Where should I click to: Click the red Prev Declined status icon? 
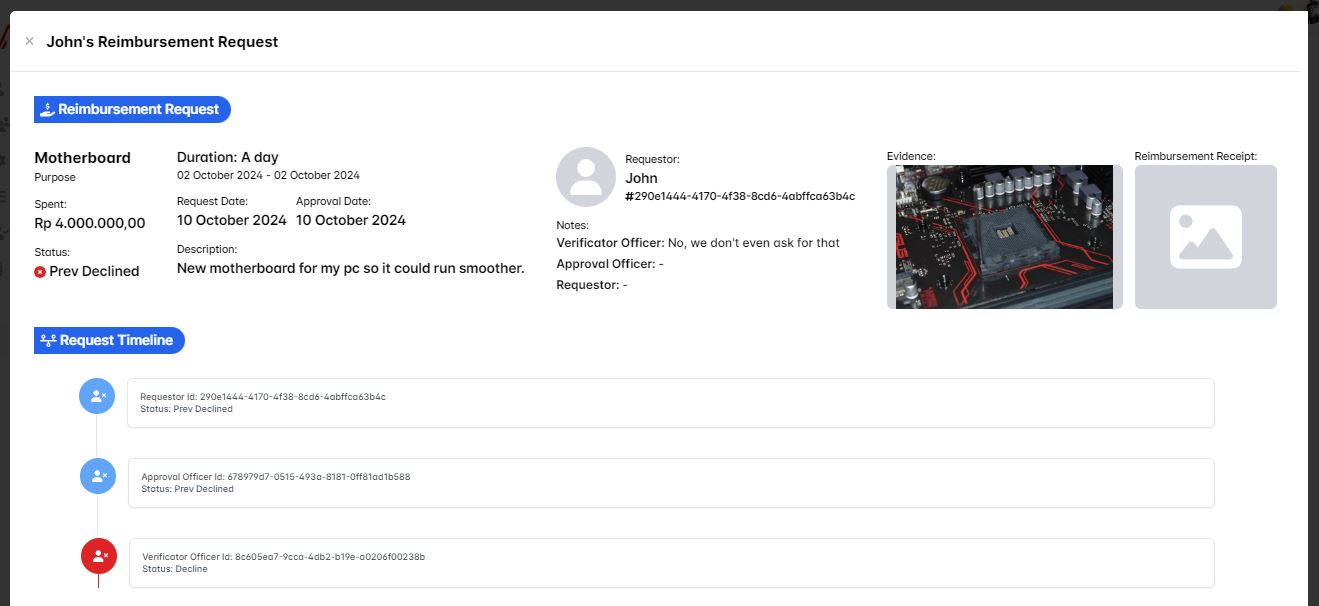[x=40, y=272]
